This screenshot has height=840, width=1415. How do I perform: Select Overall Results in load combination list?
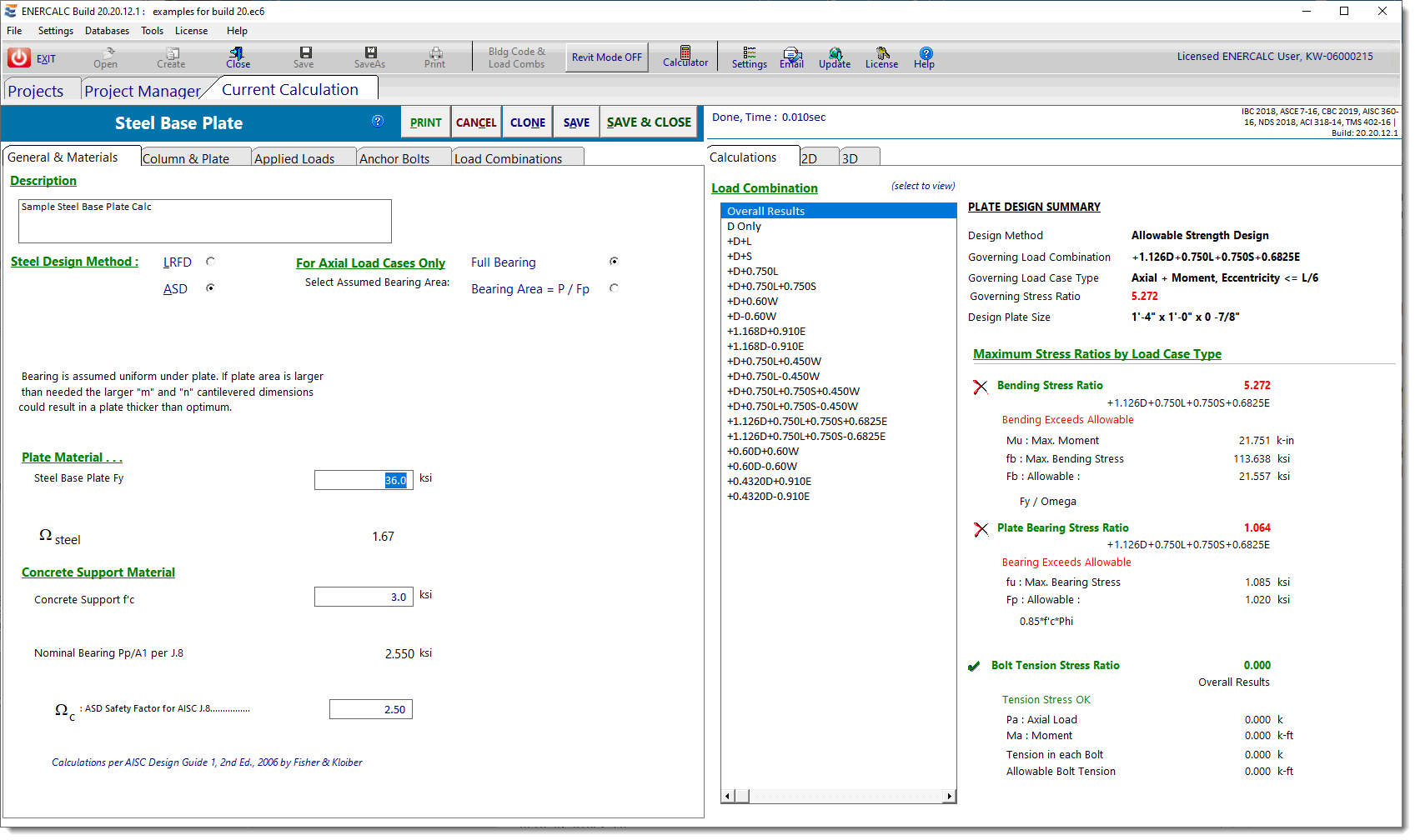(839, 211)
